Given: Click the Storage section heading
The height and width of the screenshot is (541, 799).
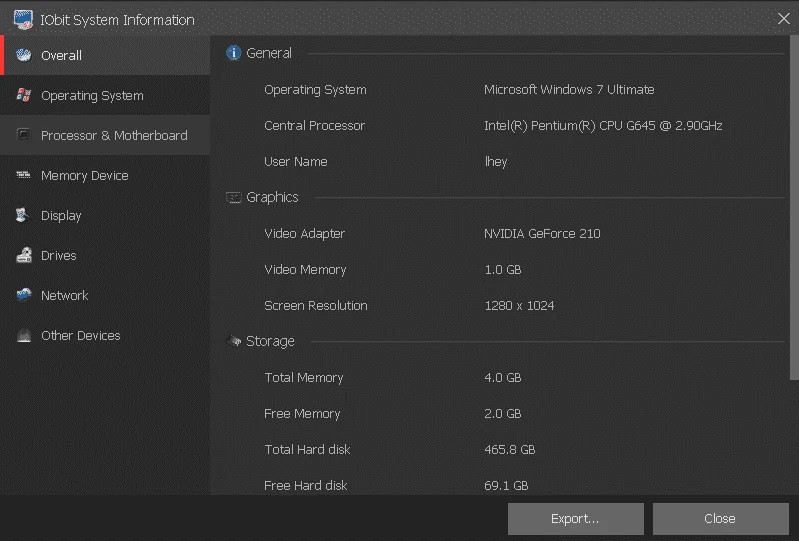Looking at the screenshot, I should [270, 341].
